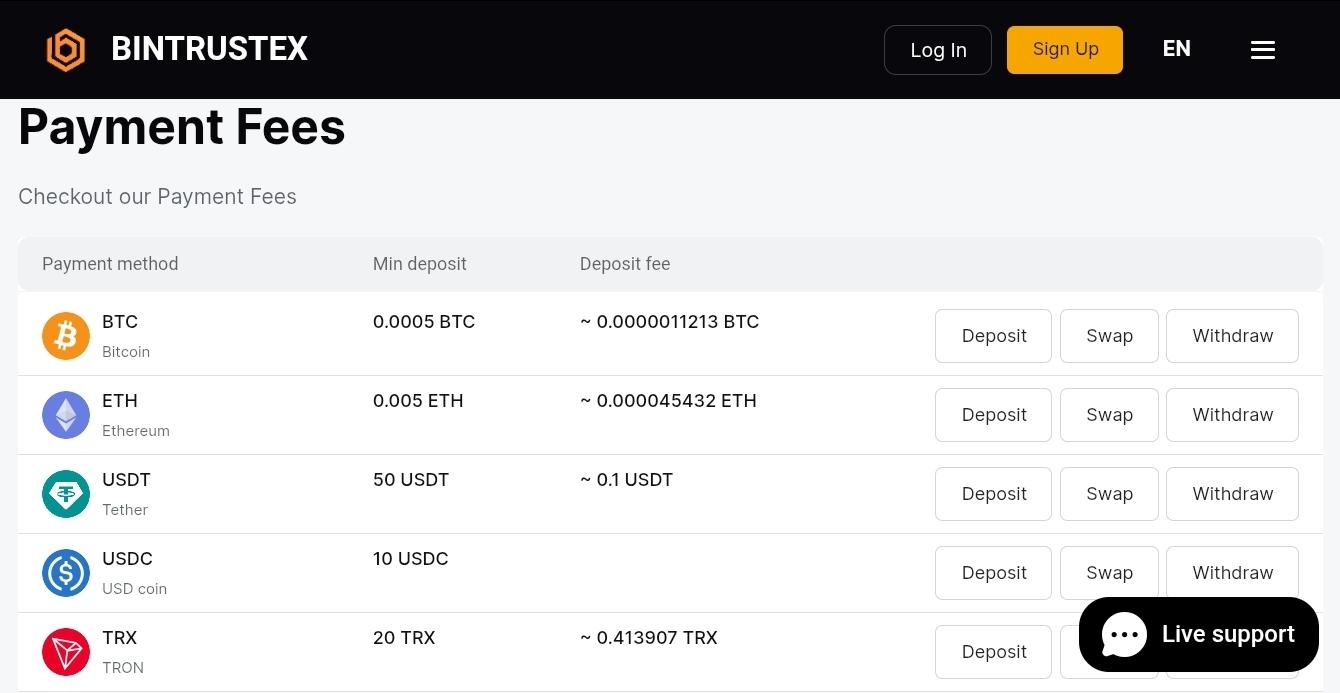Click the Tether USDT coin icon

point(66,494)
